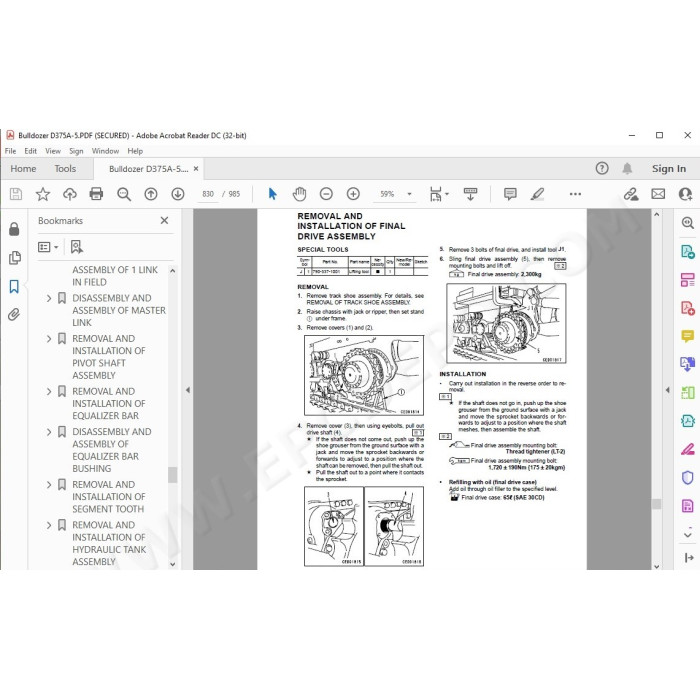Open the share with others icon
This screenshot has height=700, width=700.
pos(685,194)
